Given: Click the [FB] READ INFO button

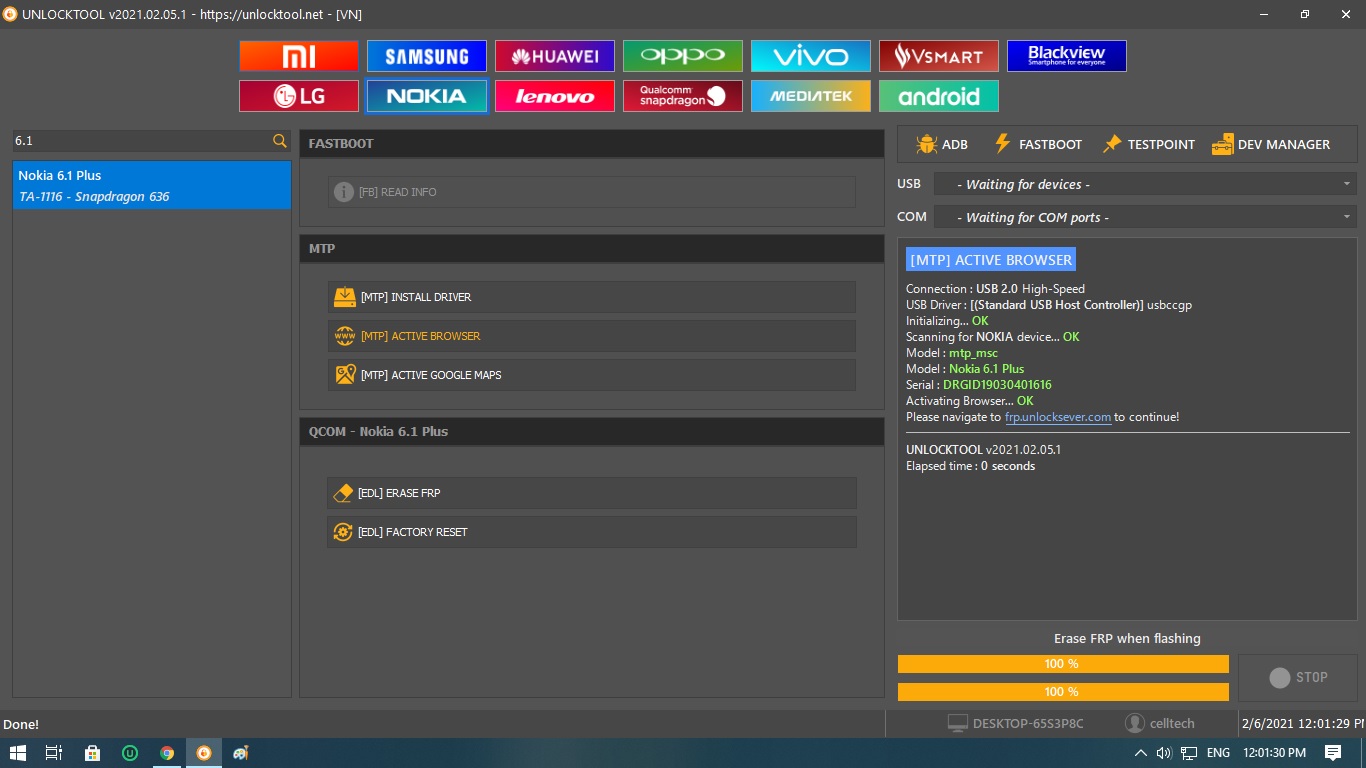Looking at the screenshot, I should click(592, 192).
